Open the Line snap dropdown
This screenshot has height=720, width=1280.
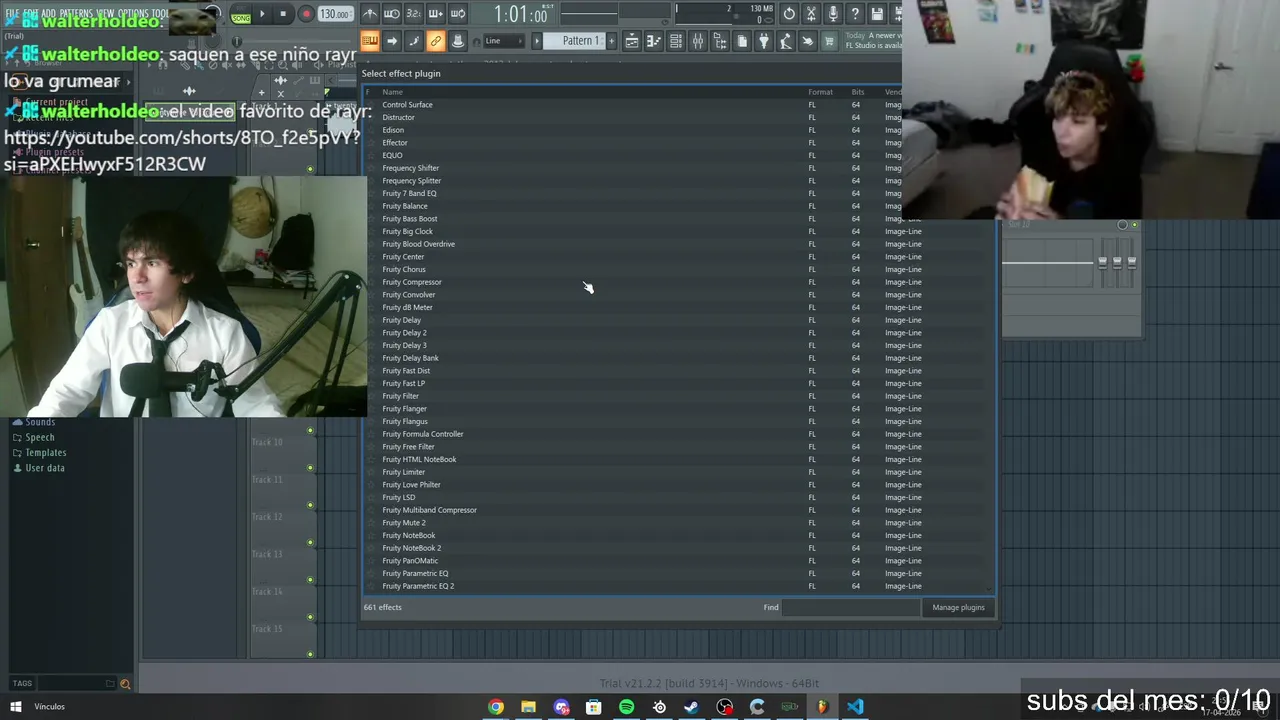tap(504, 41)
